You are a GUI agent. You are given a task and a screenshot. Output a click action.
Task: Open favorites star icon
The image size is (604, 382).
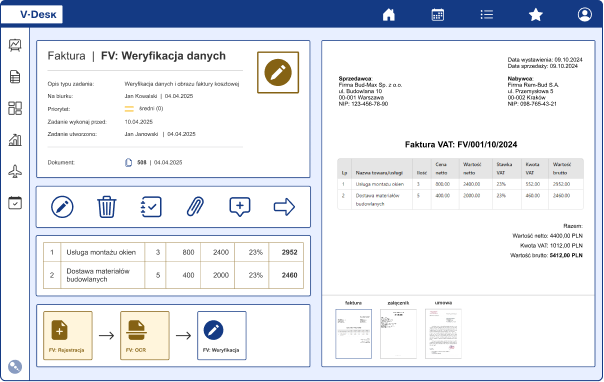[536, 15]
